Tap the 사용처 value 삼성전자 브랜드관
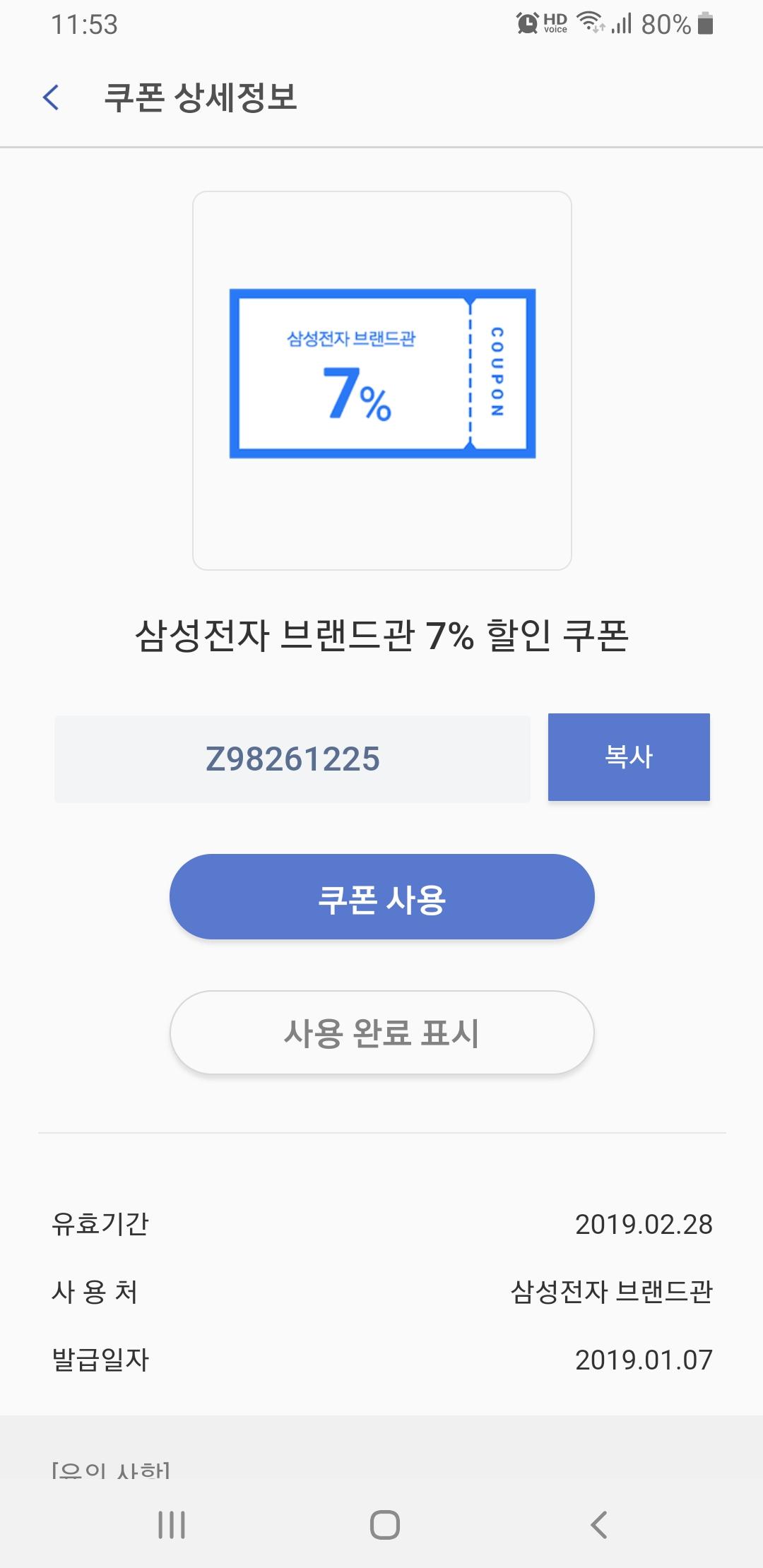763x1568 pixels. pyautogui.click(x=611, y=1292)
